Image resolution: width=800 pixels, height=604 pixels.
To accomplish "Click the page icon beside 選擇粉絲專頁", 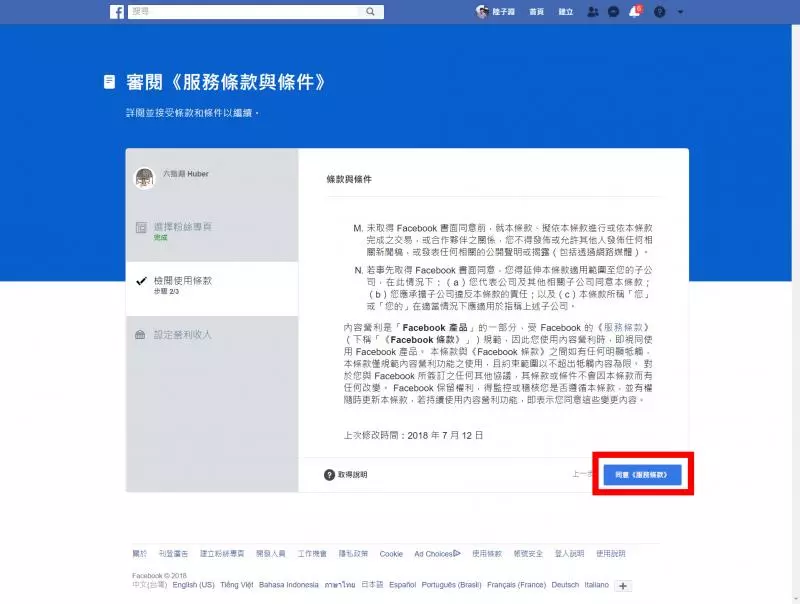I will (x=141, y=228).
